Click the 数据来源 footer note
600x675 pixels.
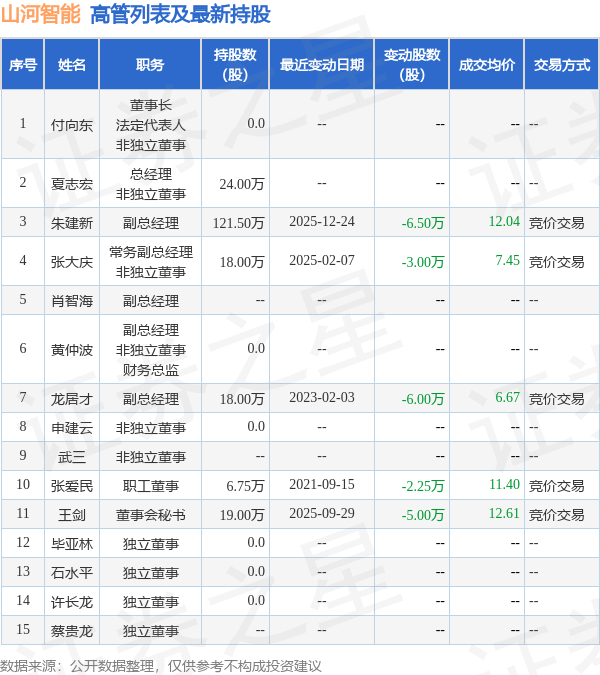tap(161, 666)
